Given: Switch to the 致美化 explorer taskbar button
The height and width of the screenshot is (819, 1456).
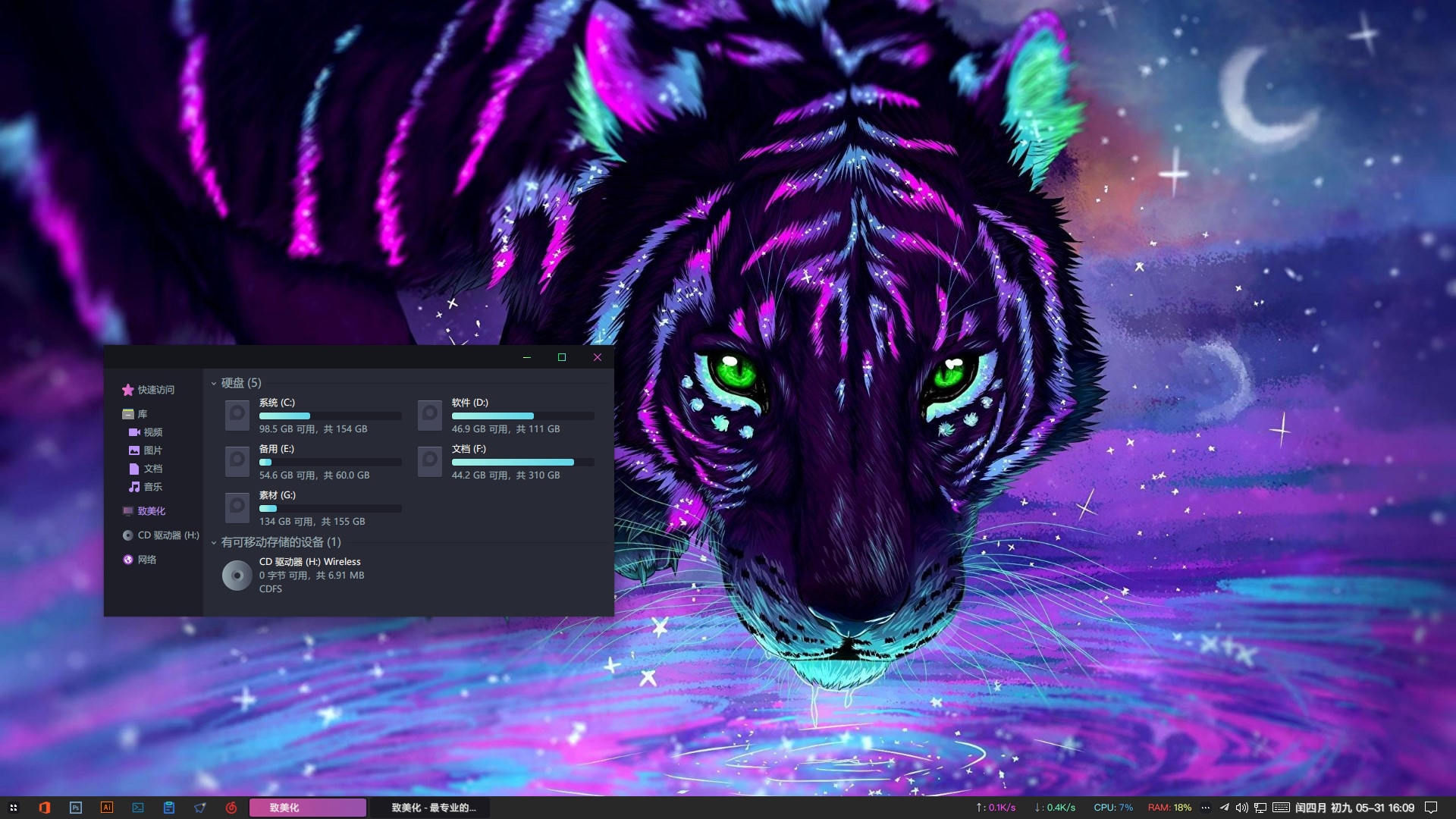Looking at the screenshot, I should click(308, 808).
